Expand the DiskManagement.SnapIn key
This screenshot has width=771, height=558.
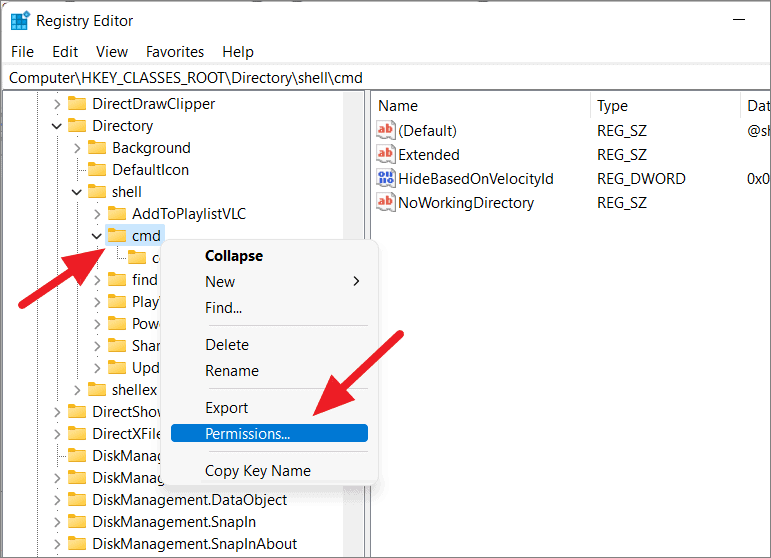[x=57, y=522]
